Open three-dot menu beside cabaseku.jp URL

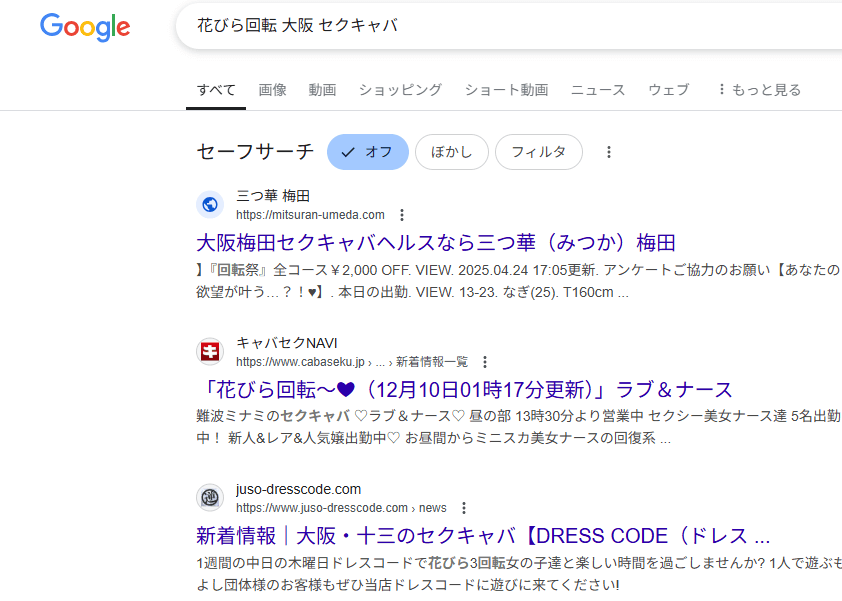tap(485, 362)
